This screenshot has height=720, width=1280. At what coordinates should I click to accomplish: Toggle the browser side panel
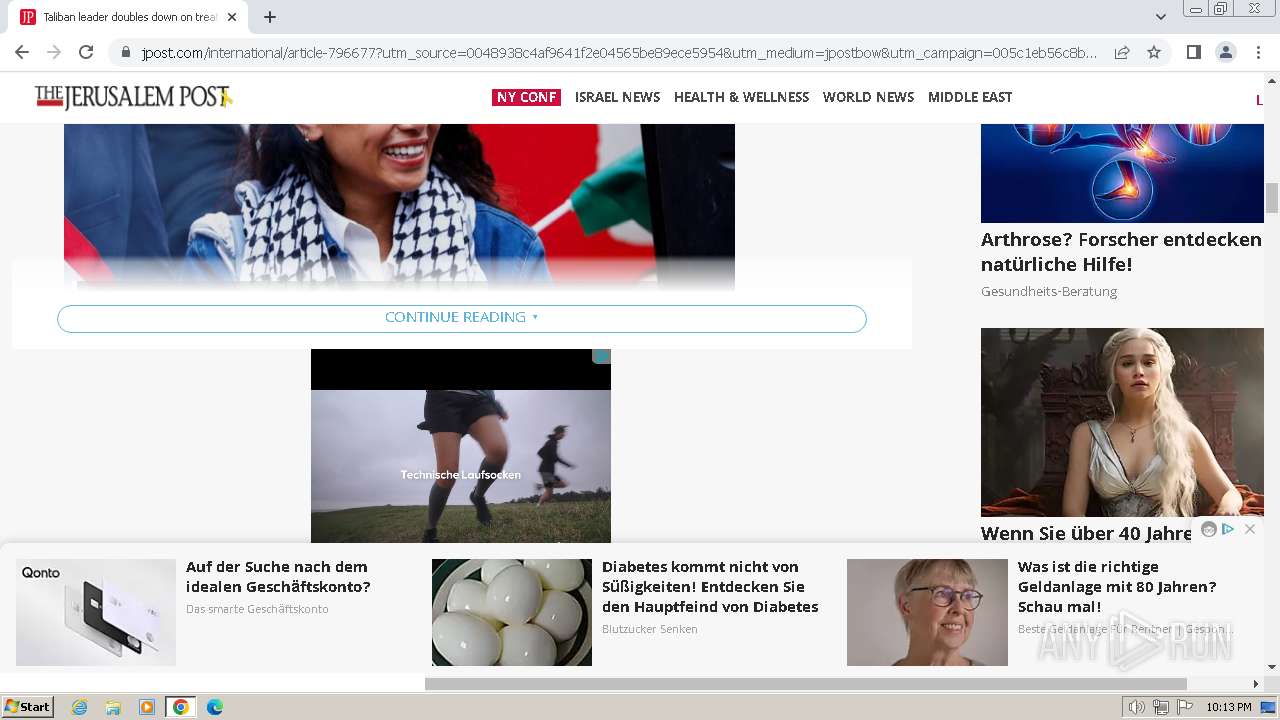1193,53
